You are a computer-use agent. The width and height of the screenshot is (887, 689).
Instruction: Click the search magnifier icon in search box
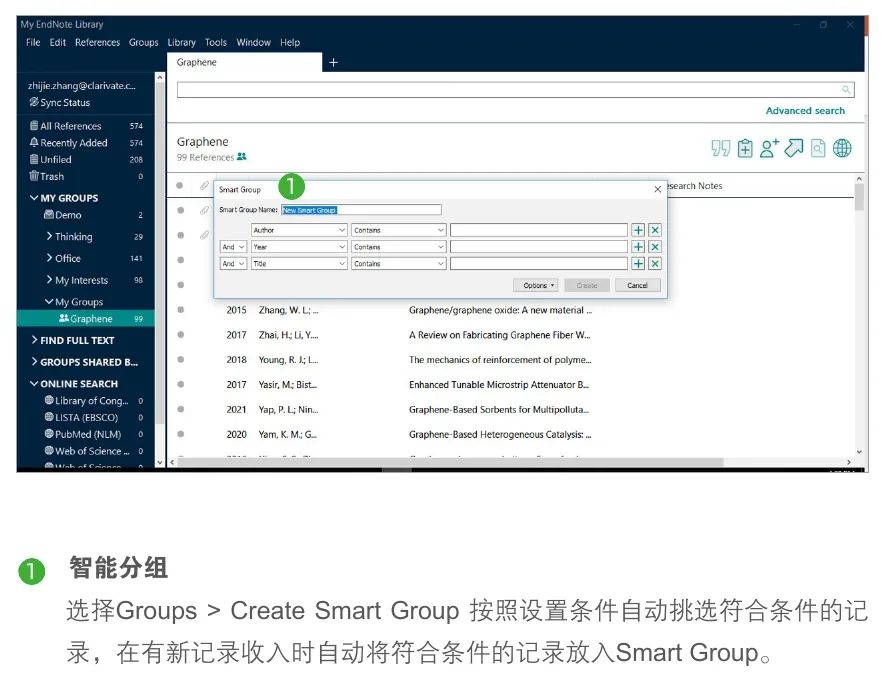(x=846, y=90)
